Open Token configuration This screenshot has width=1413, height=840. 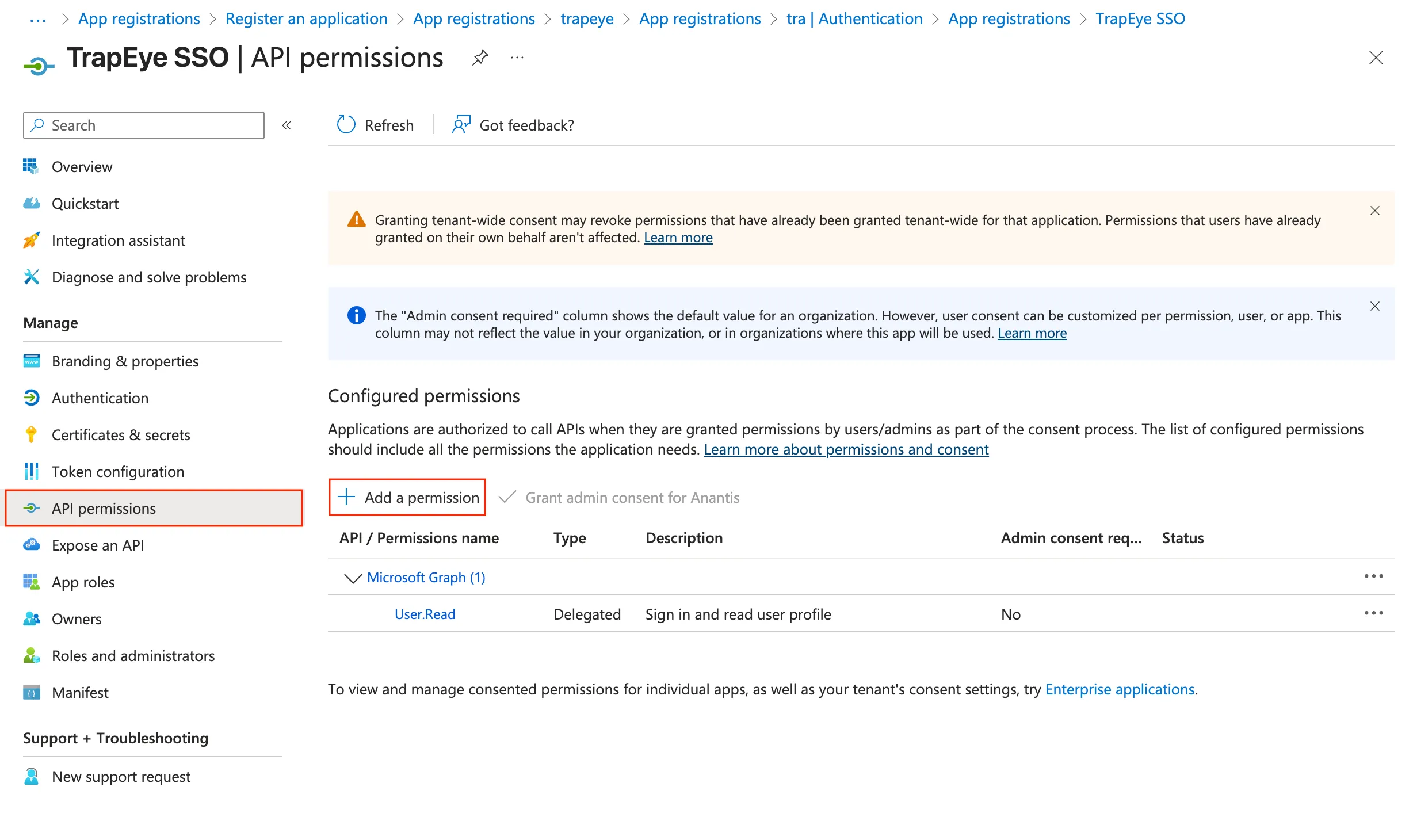[x=118, y=472]
